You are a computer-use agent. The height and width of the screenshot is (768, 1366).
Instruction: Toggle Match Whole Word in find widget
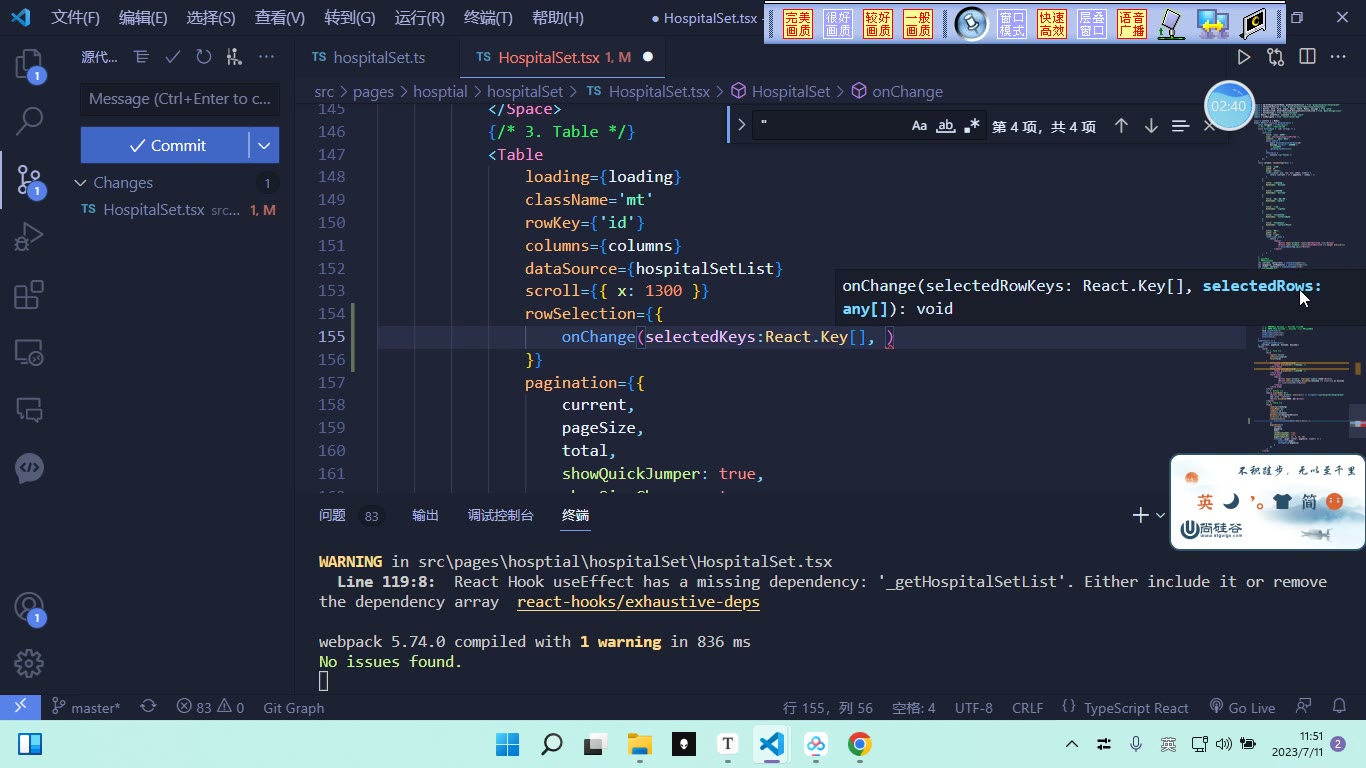pos(945,126)
